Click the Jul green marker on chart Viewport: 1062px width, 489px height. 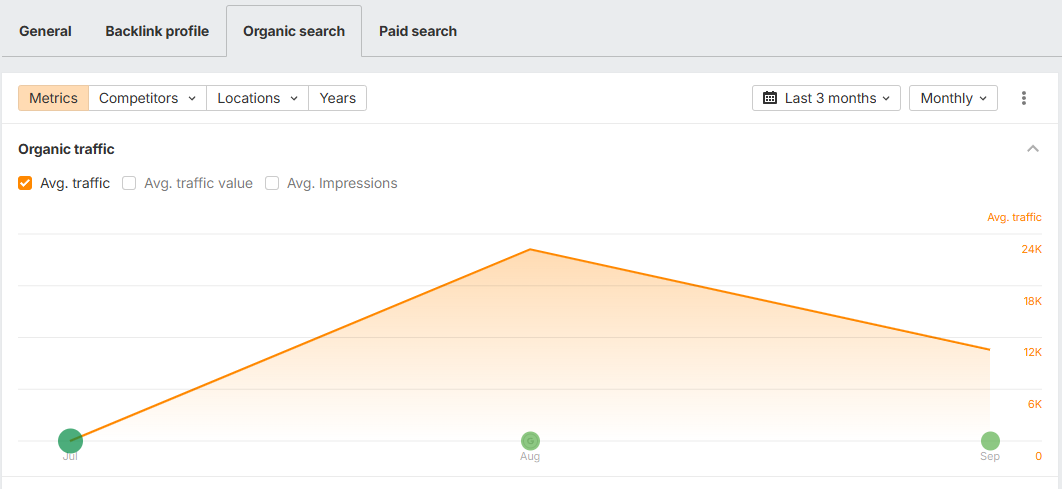(70, 441)
